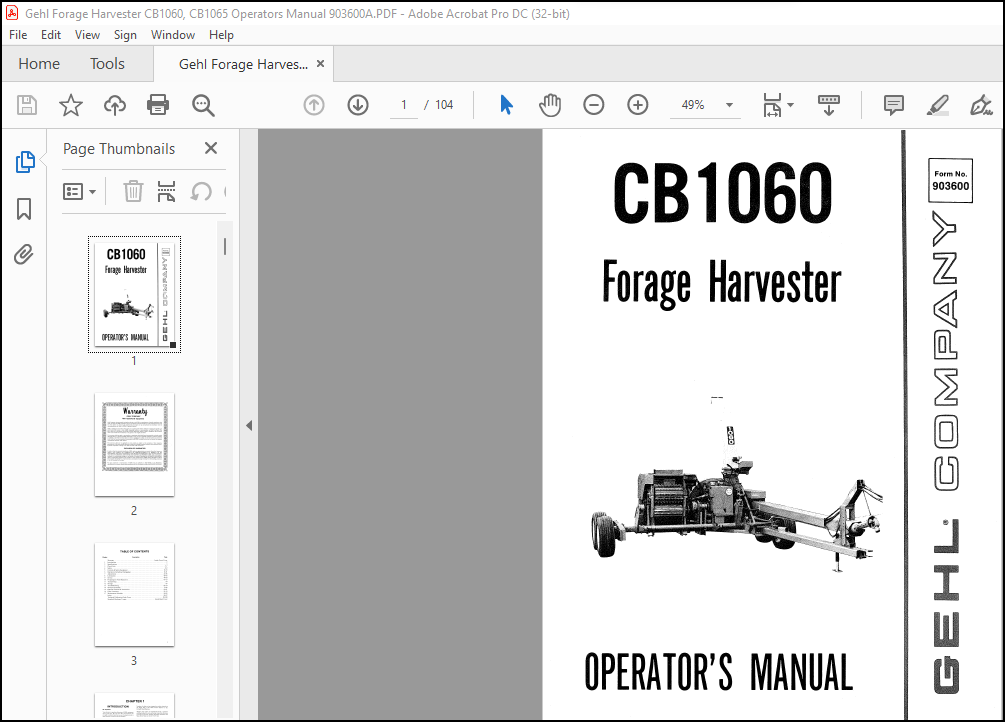Open the Help menu
The width and height of the screenshot is (1005, 722).
click(221, 35)
